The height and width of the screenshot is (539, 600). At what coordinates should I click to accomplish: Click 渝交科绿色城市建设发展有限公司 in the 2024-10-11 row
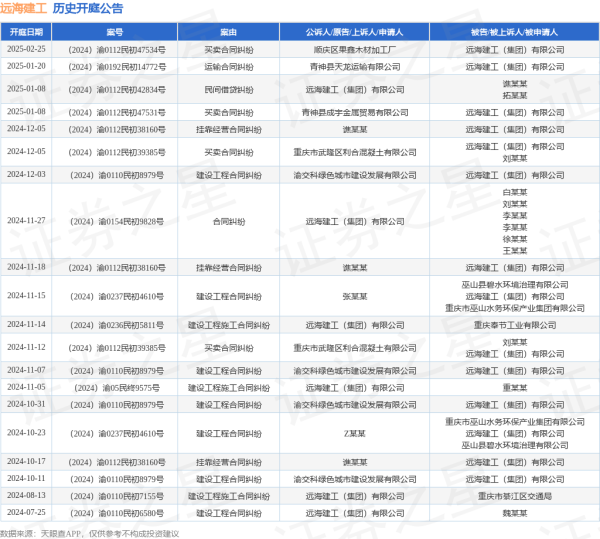tap(354, 479)
